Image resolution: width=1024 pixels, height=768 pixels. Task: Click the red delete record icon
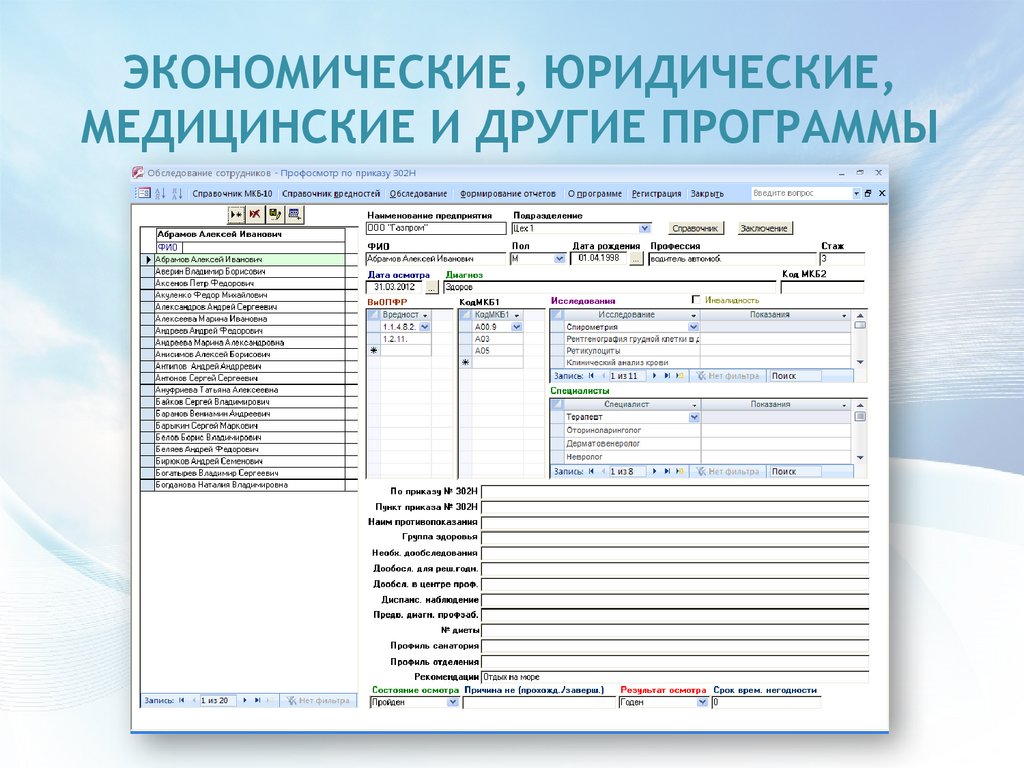tap(255, 214)
